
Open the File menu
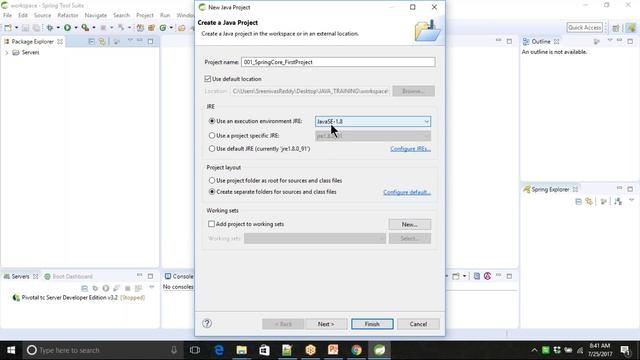coord(7,16)
